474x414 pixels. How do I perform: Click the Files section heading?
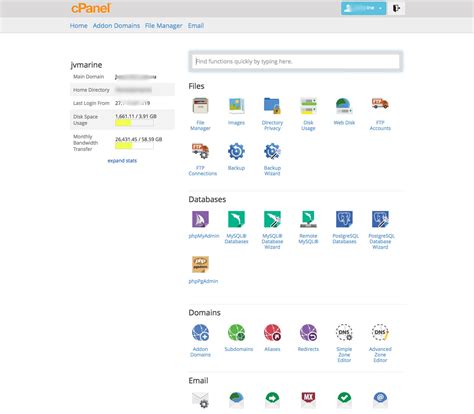pyautogui.click(x=196, y=86)
